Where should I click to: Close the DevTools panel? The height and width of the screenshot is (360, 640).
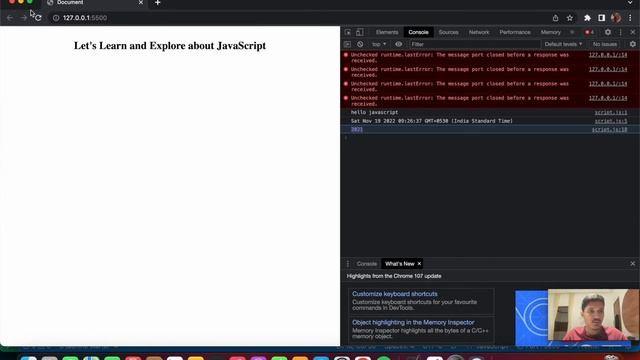tap(633, 32)
